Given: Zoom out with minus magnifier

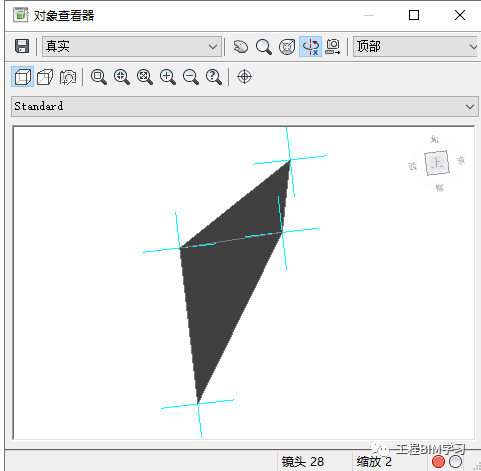Looking at the screenshot, I should (x=191, y=77).
